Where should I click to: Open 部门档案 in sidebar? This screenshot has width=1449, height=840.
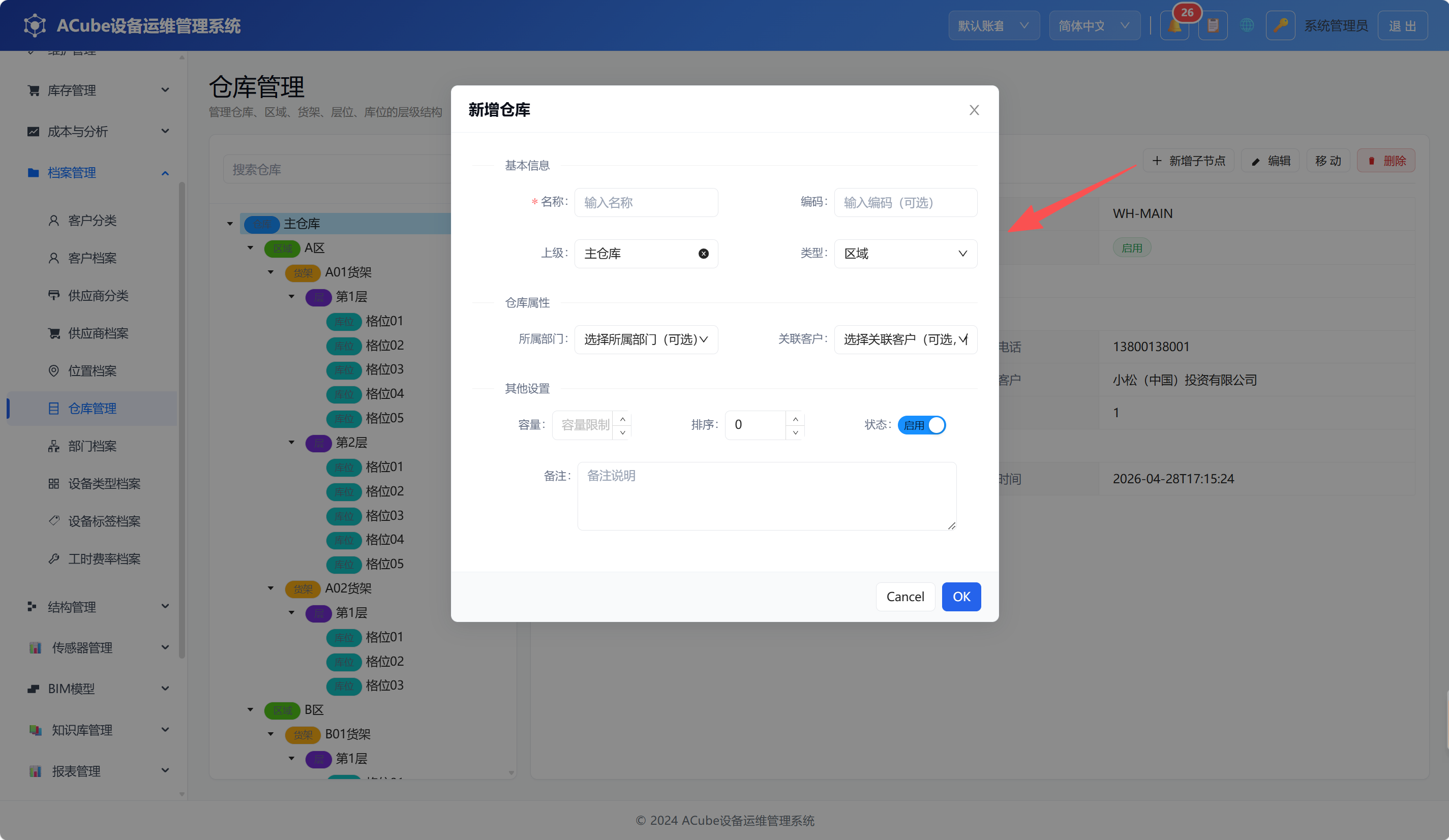point(92,447)
